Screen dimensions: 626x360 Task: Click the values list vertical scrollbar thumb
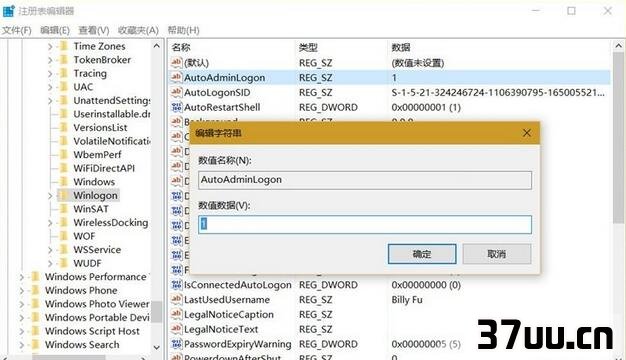618,138
